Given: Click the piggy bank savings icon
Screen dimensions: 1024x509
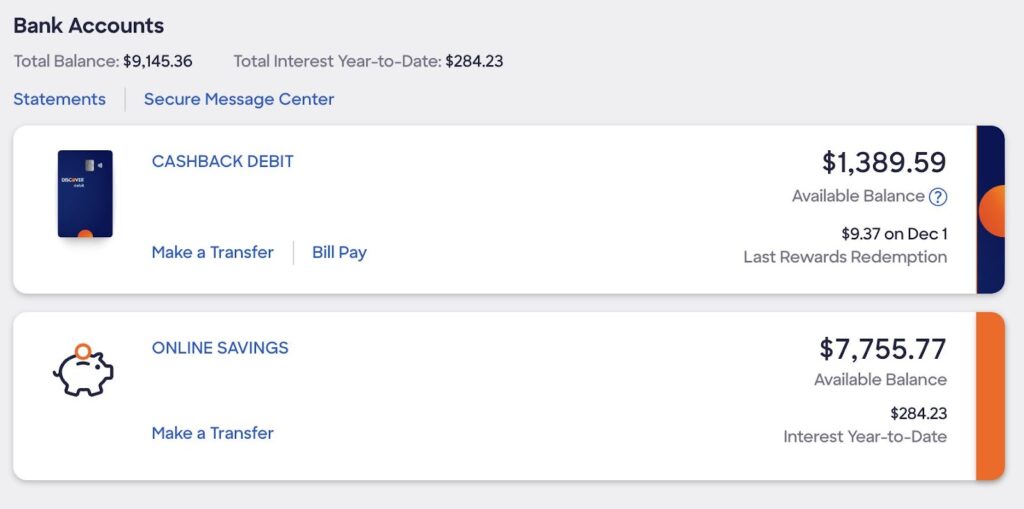Looking at the screenshot, I should click(x=83, y=371).
